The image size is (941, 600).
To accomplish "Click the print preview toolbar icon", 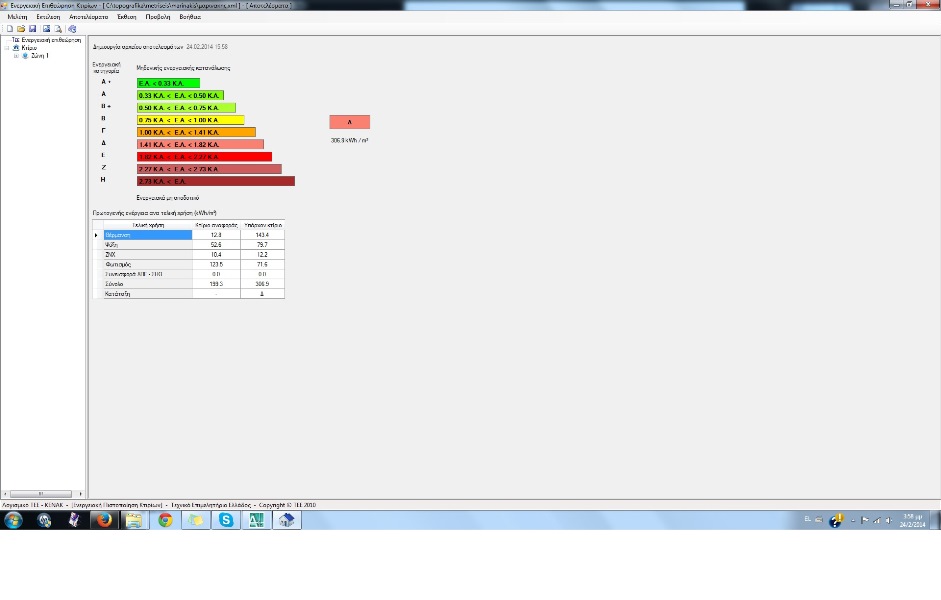I will point(58,29).
